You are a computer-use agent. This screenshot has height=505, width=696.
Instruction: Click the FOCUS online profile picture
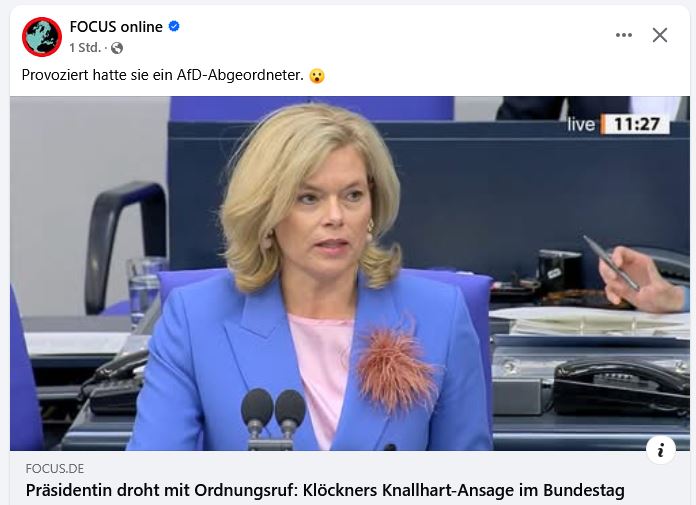[42, 37]
